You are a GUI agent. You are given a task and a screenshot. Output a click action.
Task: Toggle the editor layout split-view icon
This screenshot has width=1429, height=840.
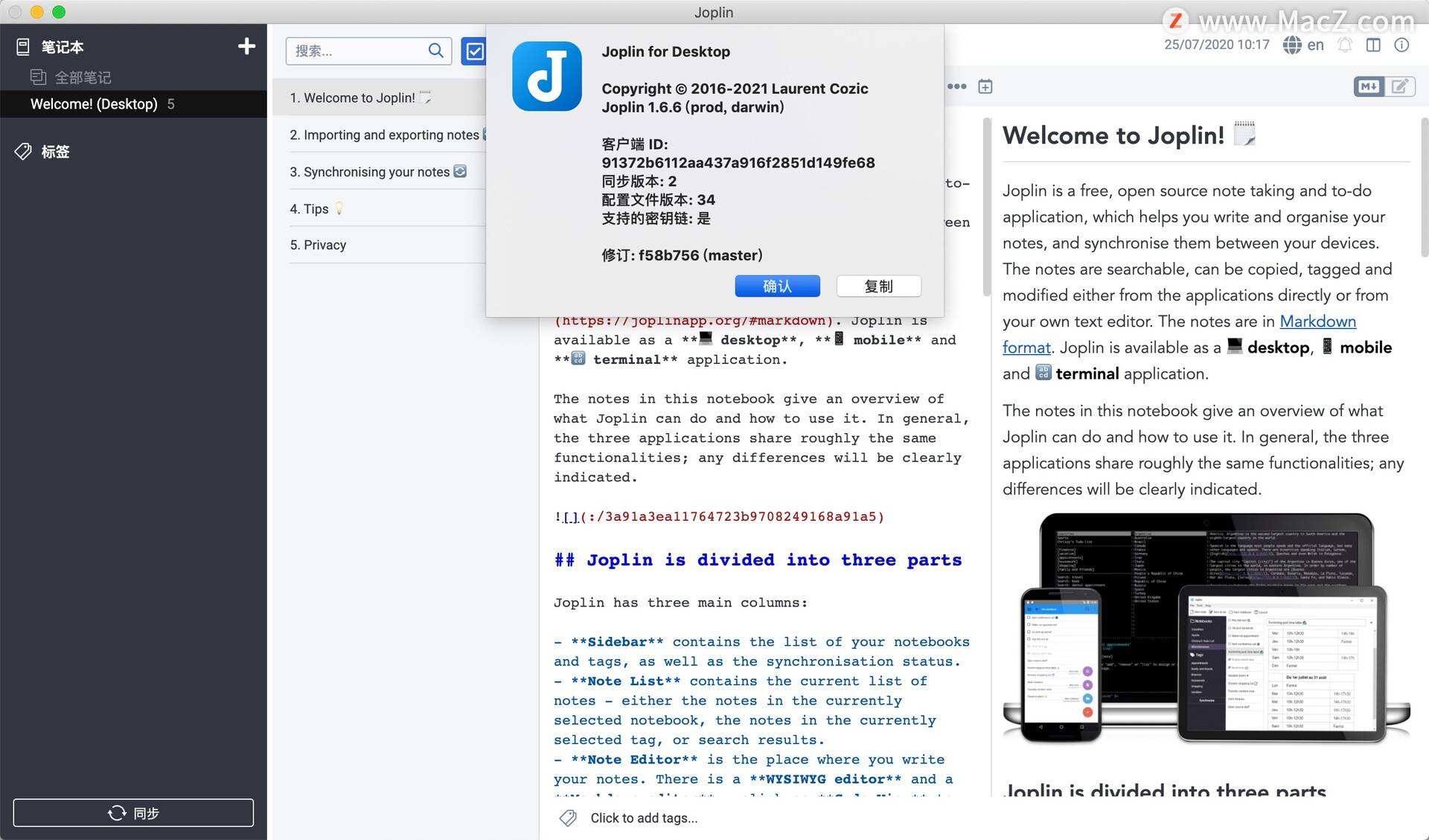coord(1373,45)
